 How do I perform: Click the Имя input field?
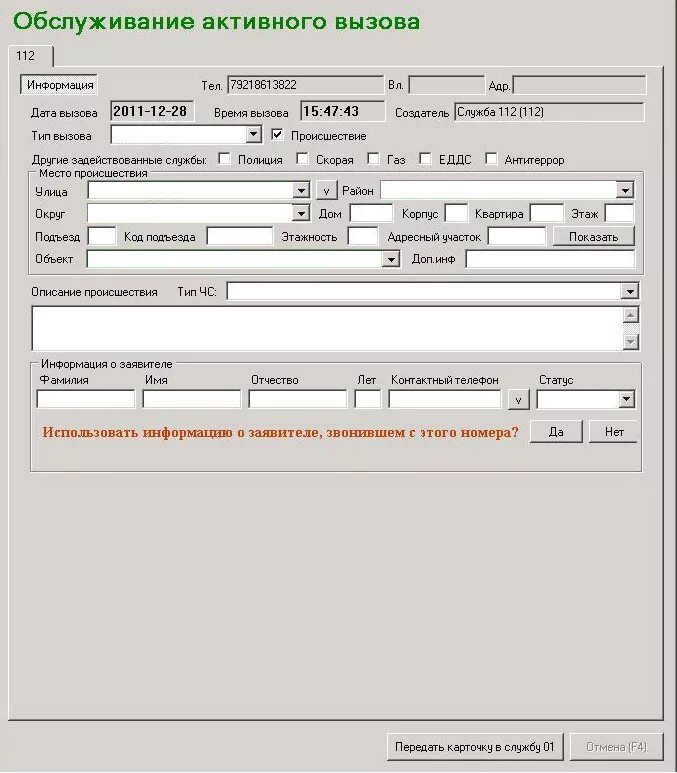click(191, 399)
